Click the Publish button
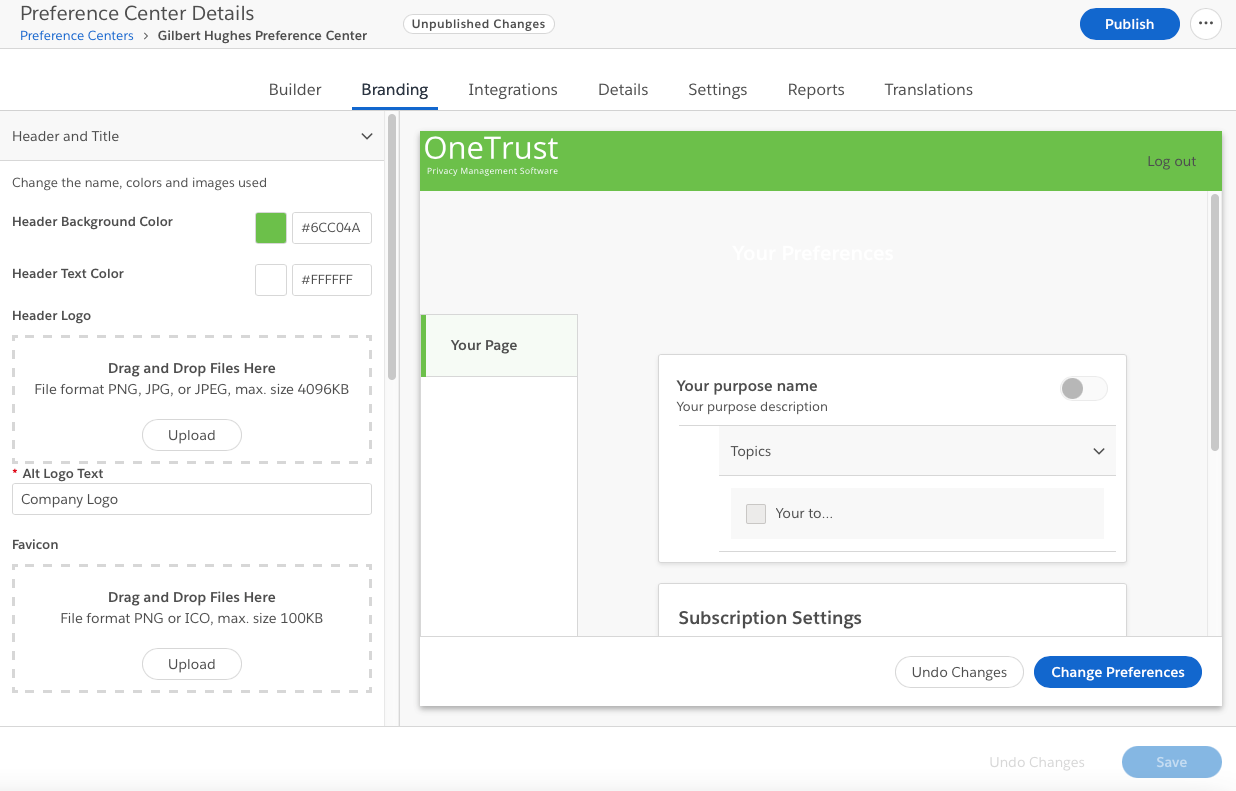 pos(1129,24)
